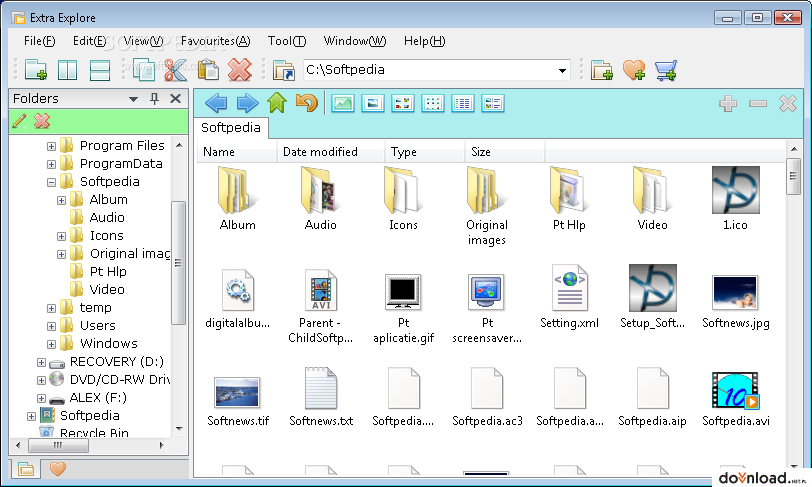Screen dimensions: 812x487
Task: Pin the Folders panel with pushpin icon
Action: 154,98
